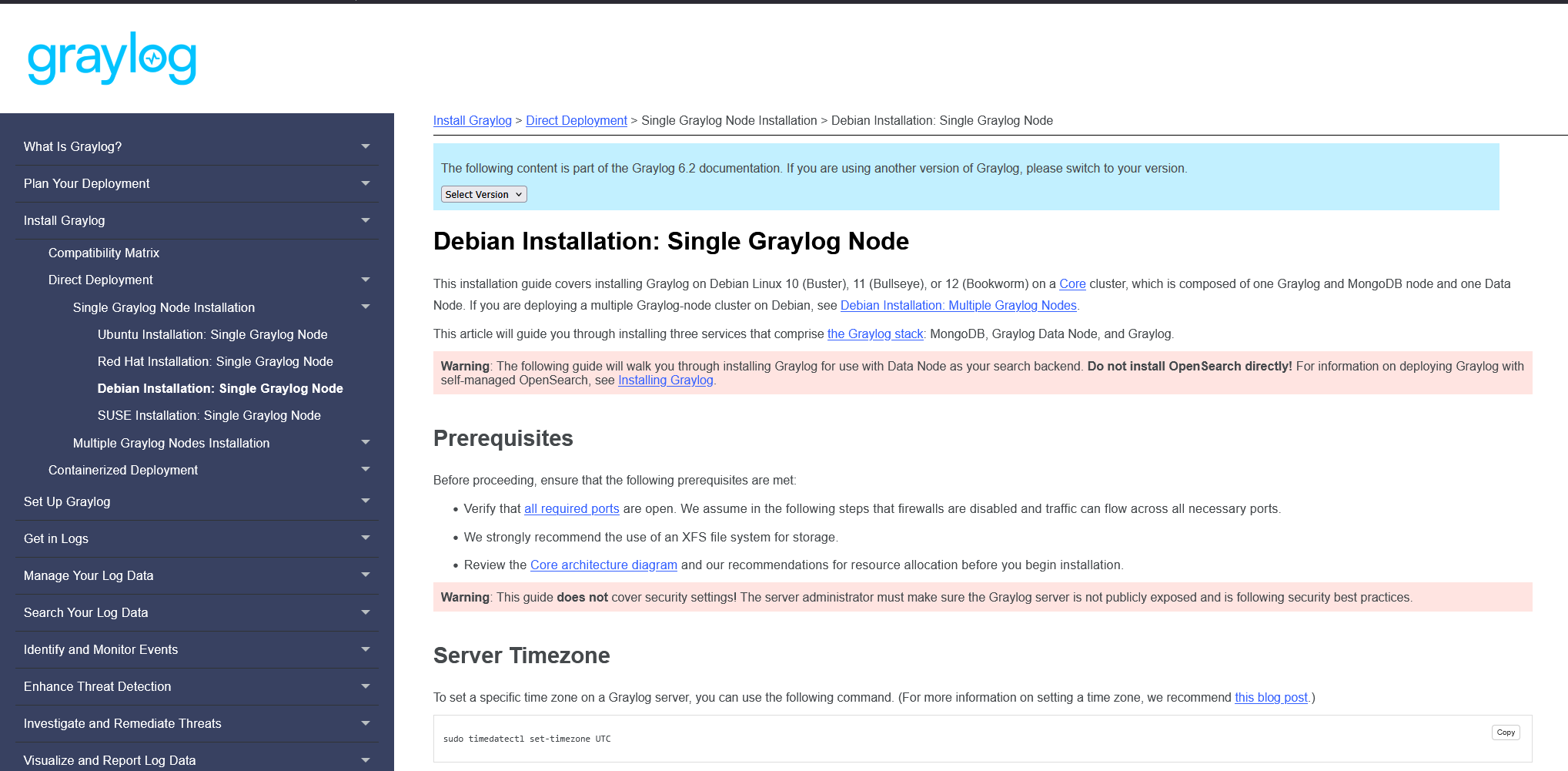Open Identify and Monitor Events menu item
Viewport: 1568px width, 771px height.
point(101,649)
